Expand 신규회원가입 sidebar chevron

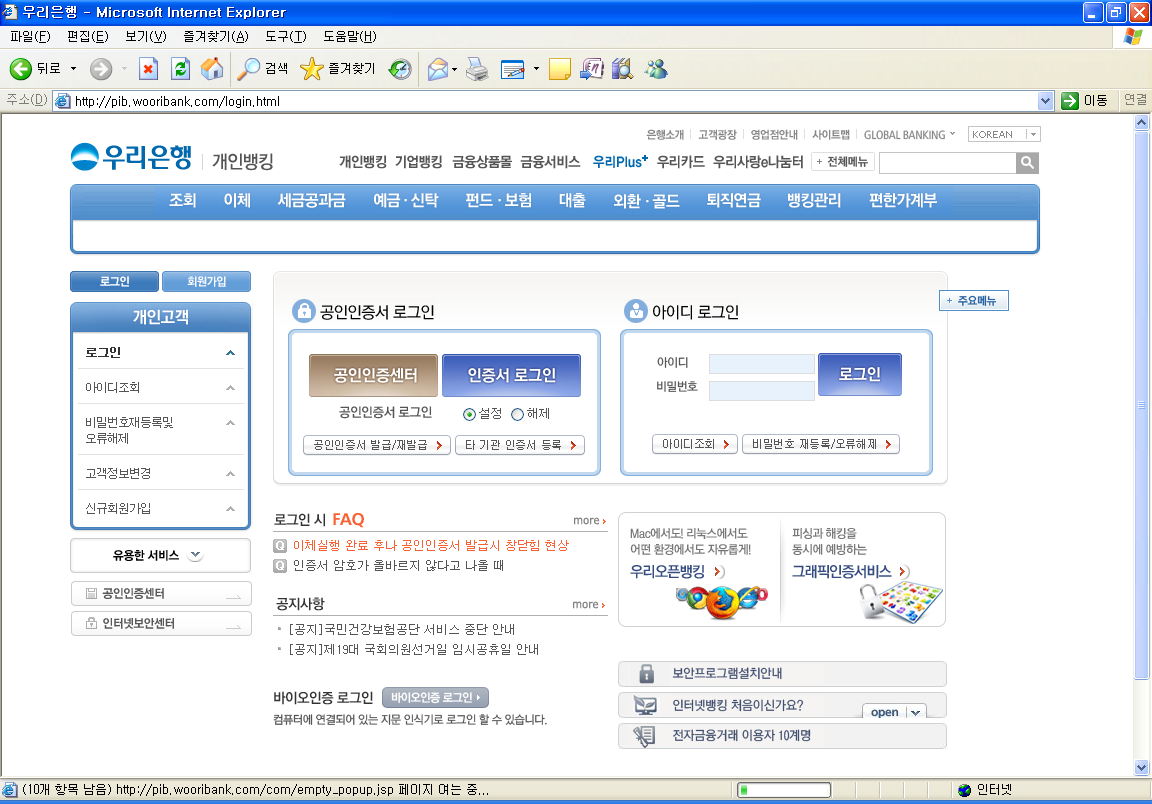[230, 509]
